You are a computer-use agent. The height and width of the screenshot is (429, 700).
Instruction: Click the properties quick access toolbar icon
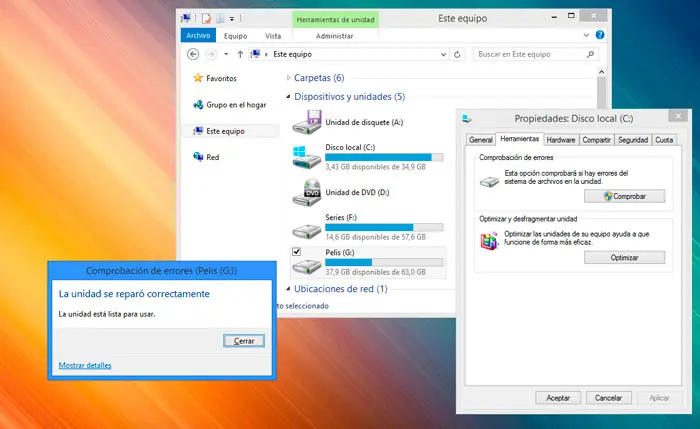coord(206,18)
